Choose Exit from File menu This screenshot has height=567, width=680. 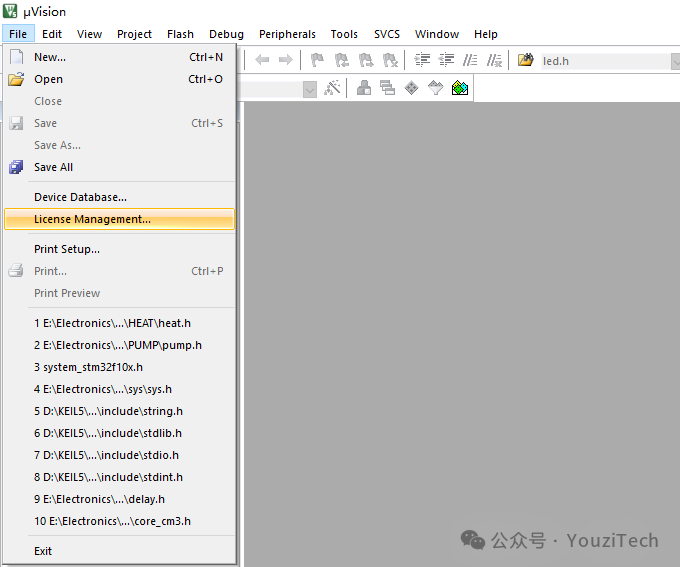pos(120,551)
